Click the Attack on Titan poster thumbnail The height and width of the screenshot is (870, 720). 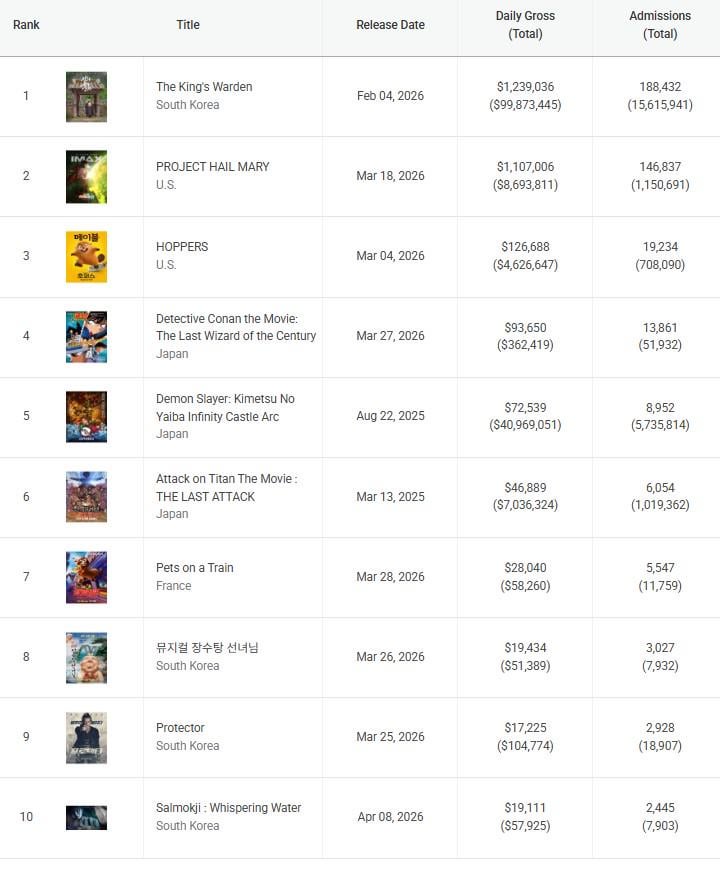click(x=86, y=497)
